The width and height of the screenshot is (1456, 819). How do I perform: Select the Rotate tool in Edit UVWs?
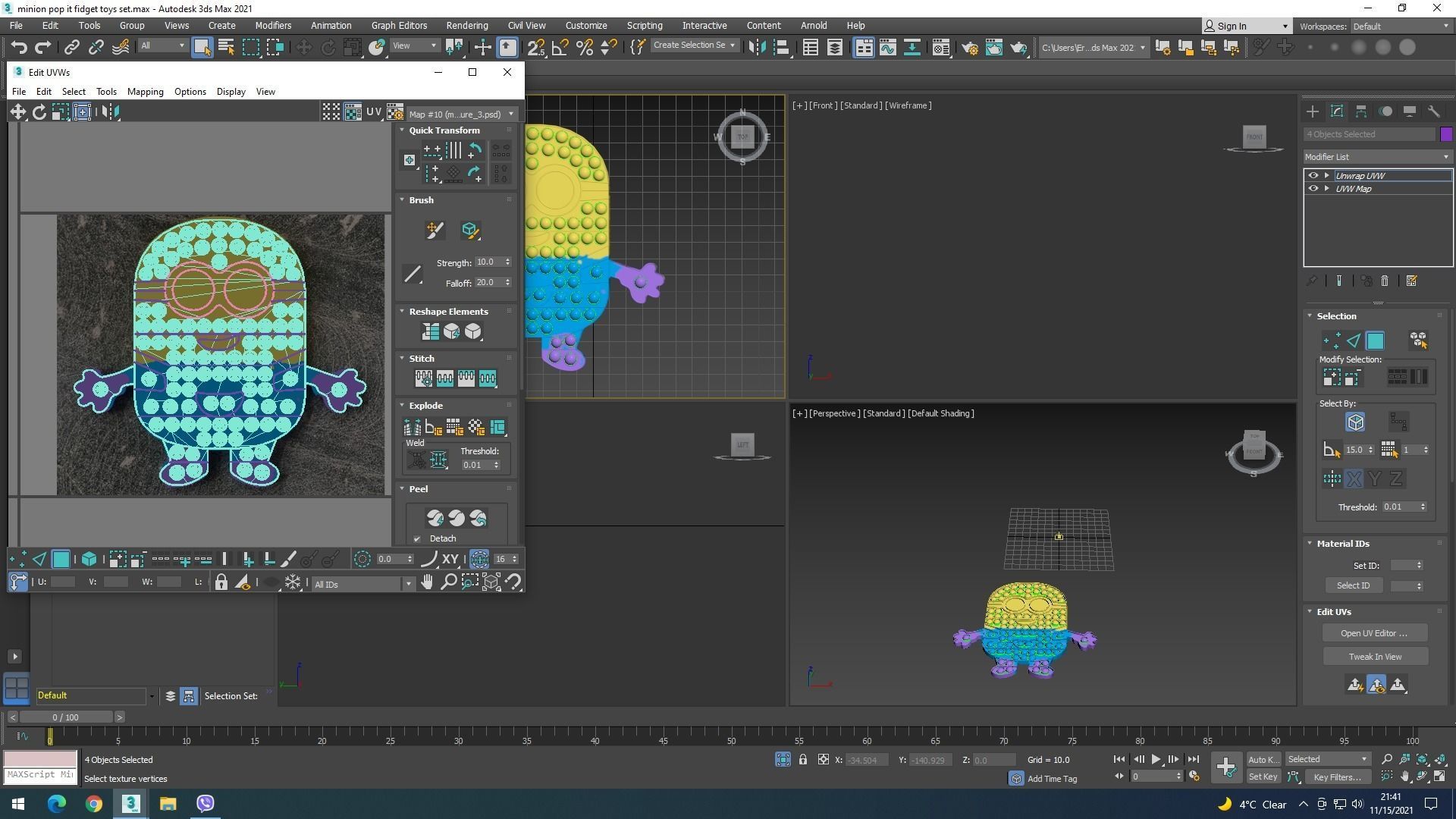39,112
